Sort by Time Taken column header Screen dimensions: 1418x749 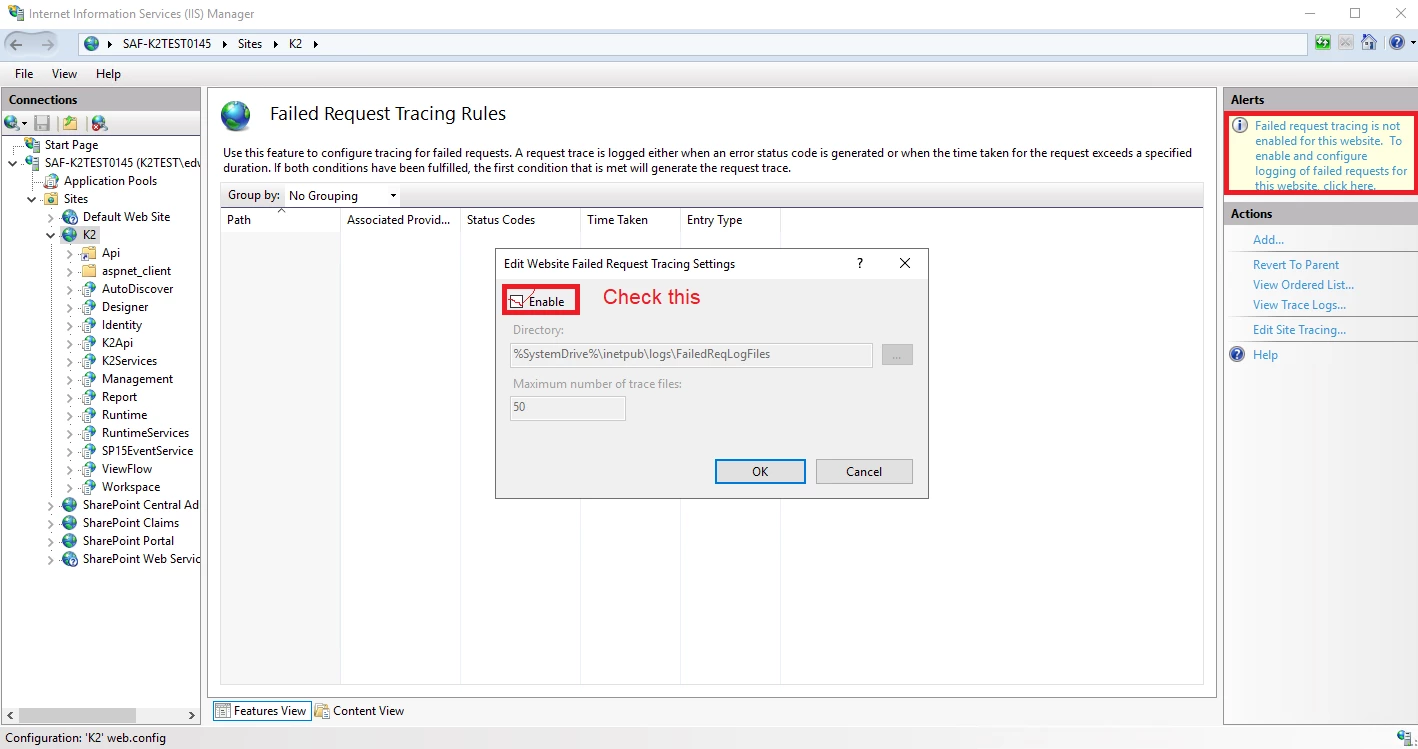630,220
